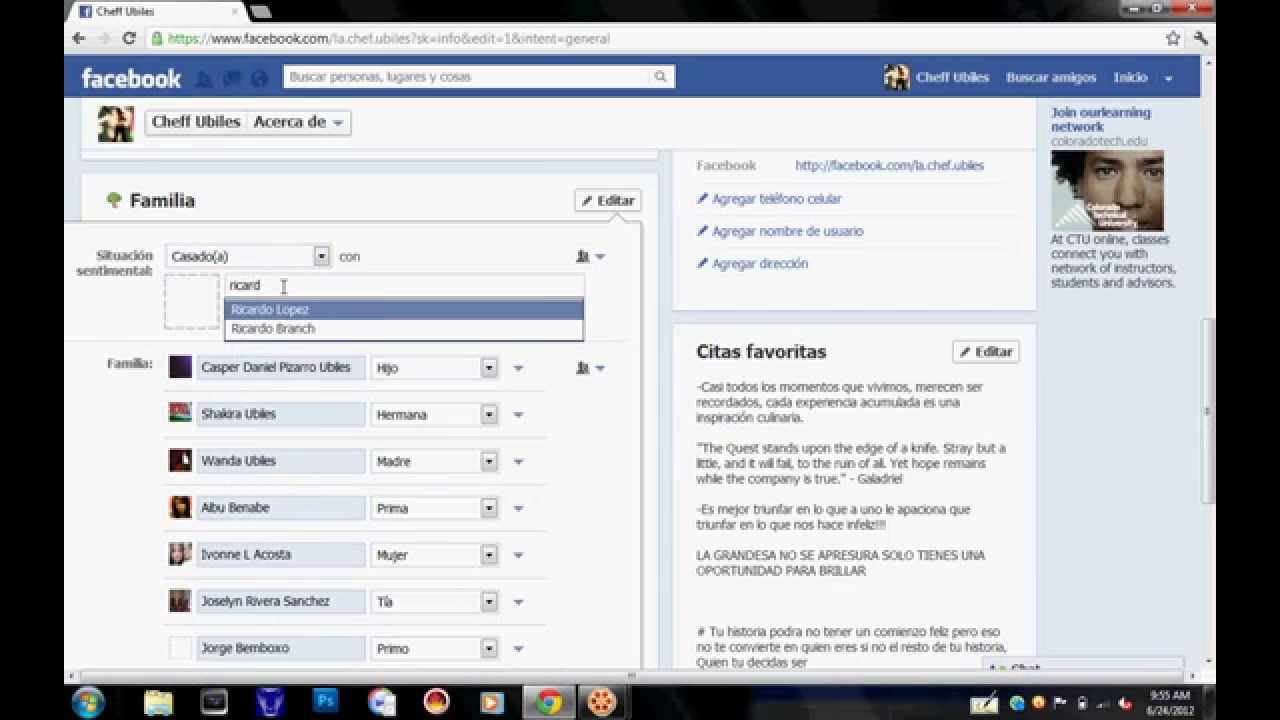Open audience selector beside Situación sentimental

tap(590, 257)
